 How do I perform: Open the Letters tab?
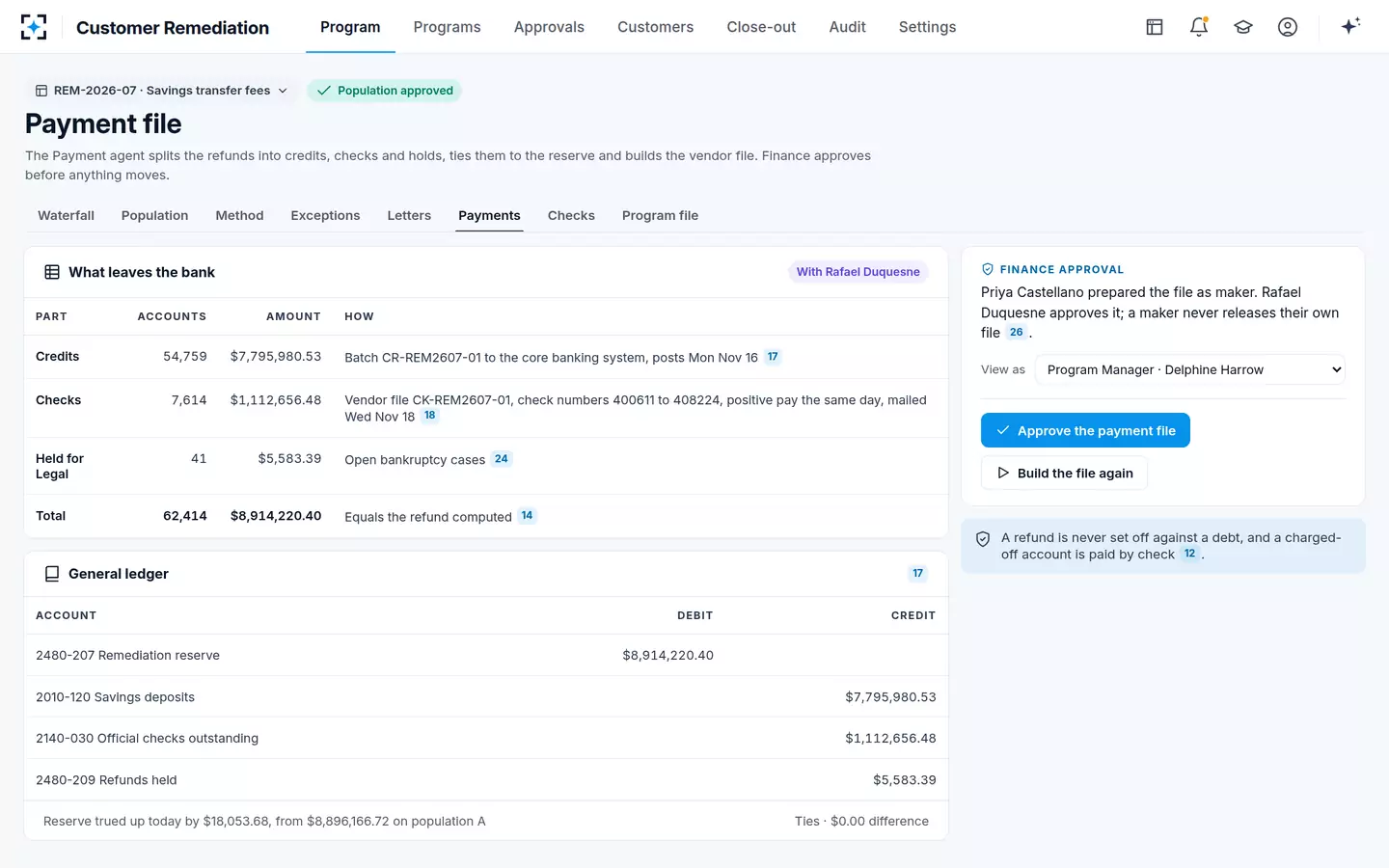[409, 215]
